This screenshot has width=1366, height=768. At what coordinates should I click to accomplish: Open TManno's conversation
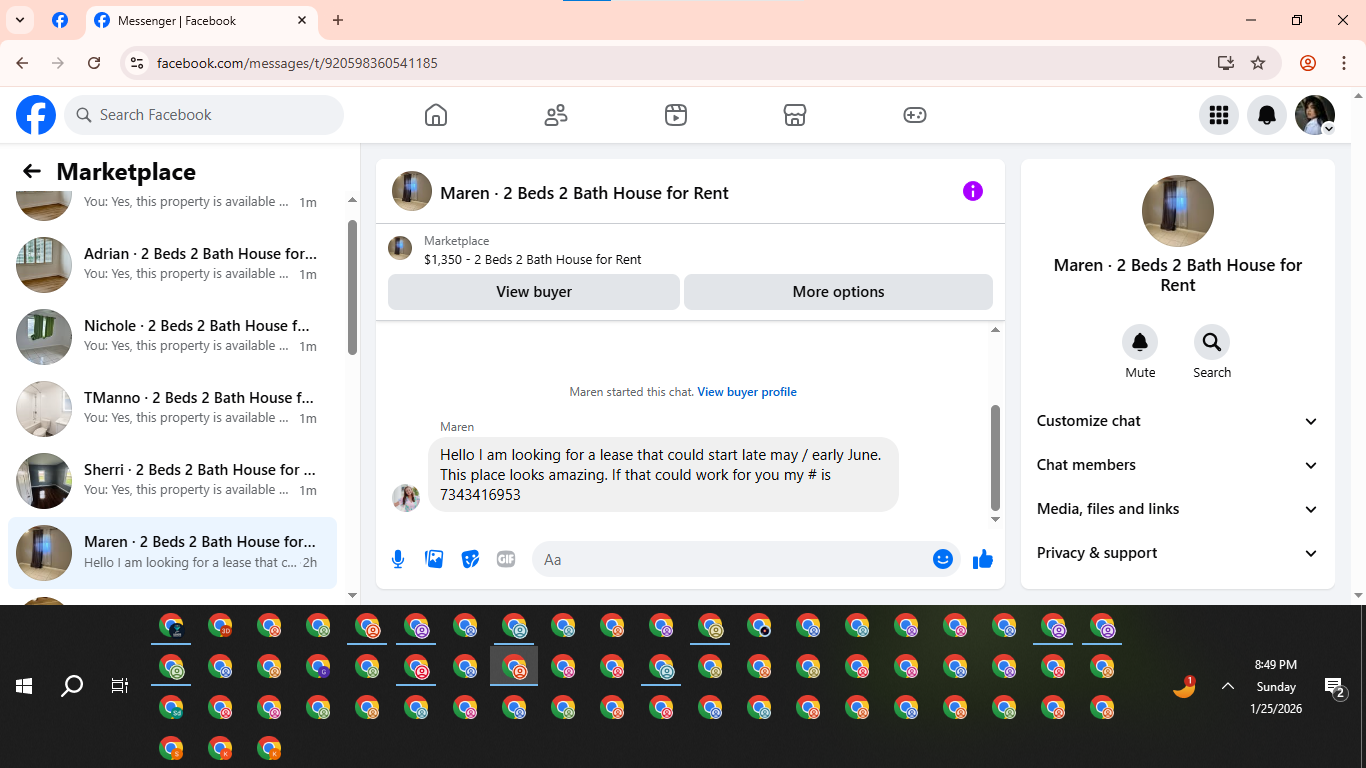[172, 409]
